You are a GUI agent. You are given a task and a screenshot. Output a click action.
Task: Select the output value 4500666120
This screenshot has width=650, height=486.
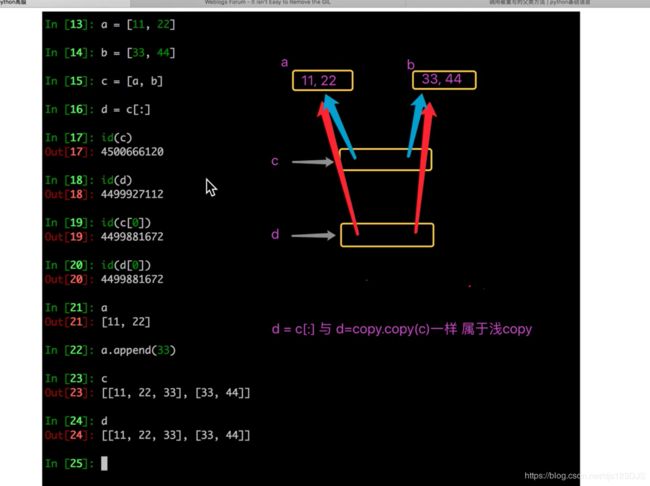click(132, 152)
